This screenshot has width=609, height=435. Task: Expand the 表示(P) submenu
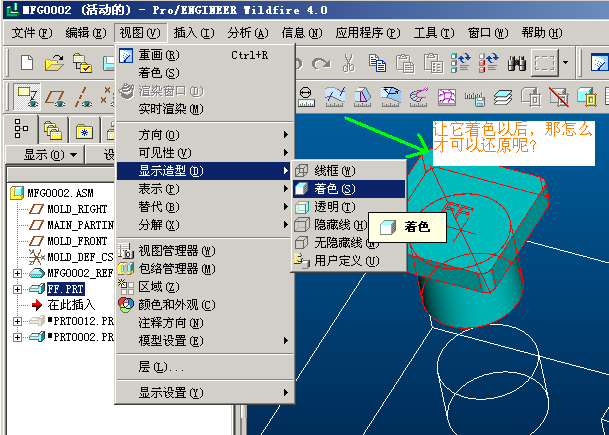point(205,189)
